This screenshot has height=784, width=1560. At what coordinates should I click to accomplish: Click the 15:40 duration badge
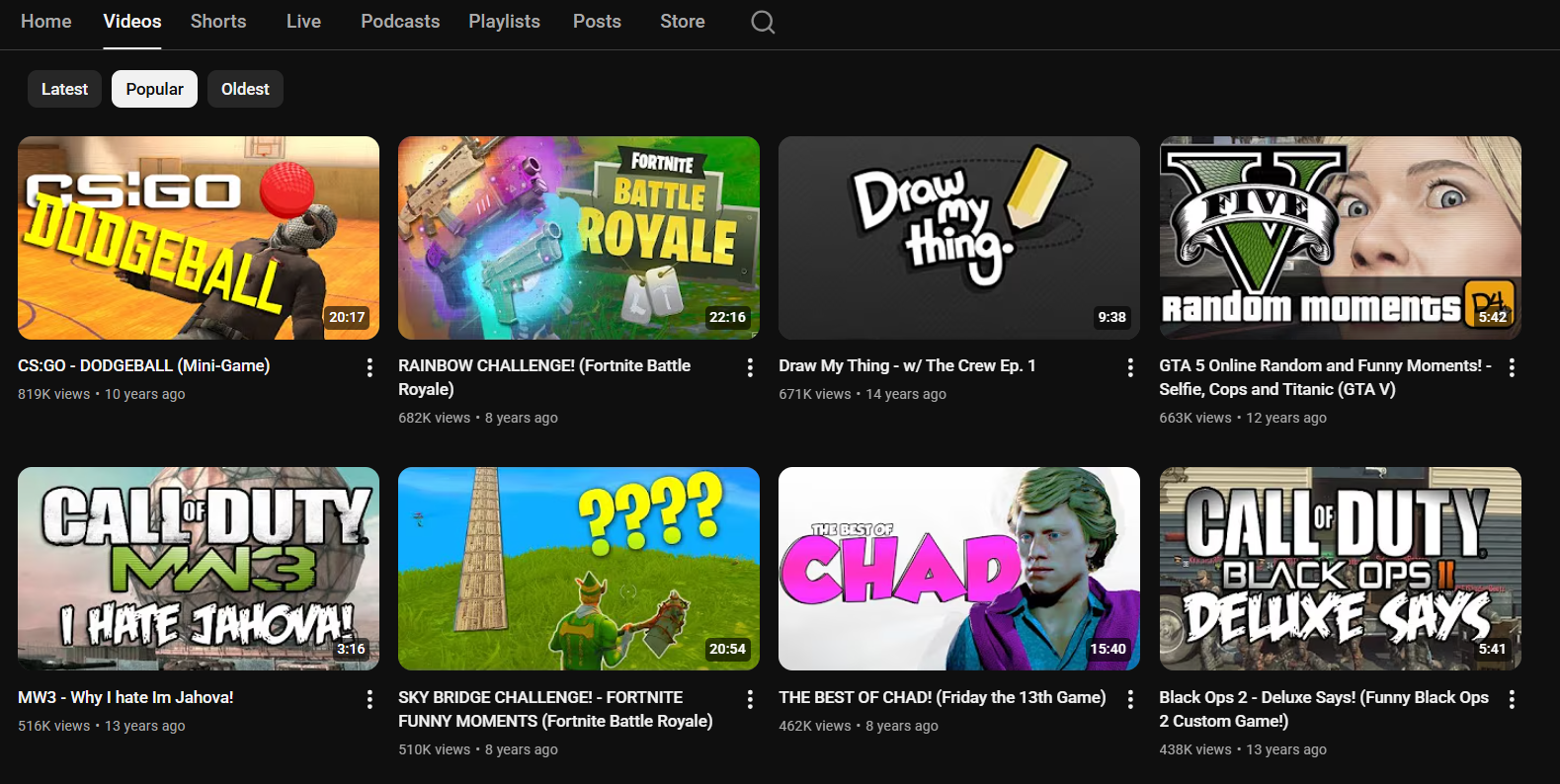tap(1108, 649)
